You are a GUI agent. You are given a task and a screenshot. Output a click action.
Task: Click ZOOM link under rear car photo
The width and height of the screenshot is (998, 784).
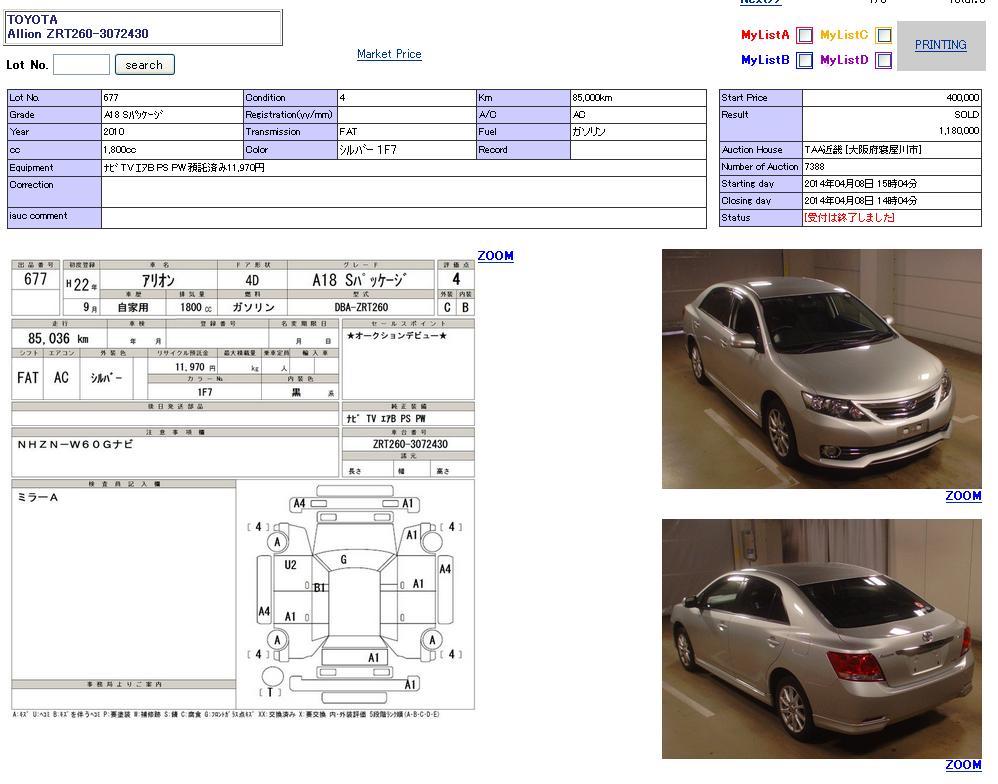click(x=963, y=765)
